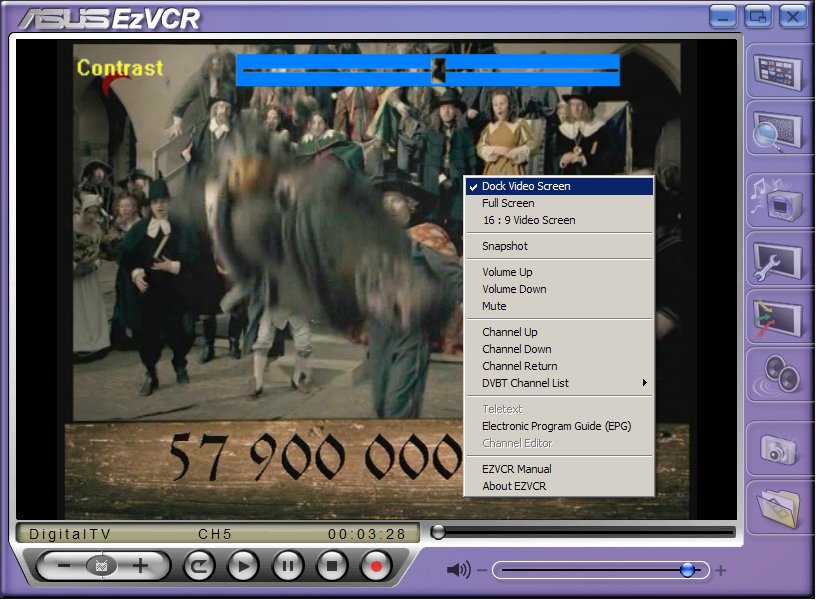Toggle Mute in the context menu
This screenshot has width=816, height=600.
(x=494, y=306)
